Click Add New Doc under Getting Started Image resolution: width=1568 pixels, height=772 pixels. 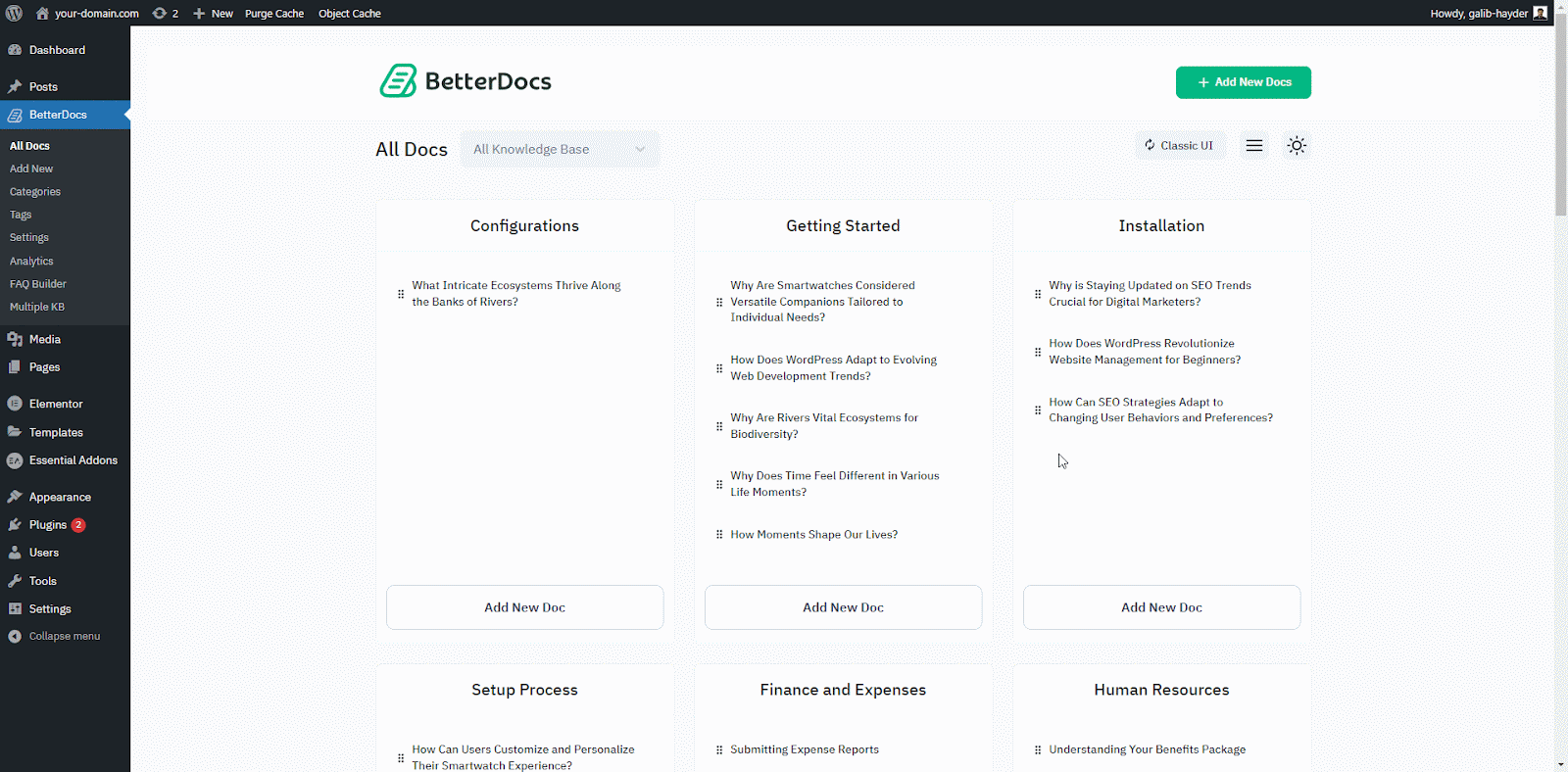[843, 607]
